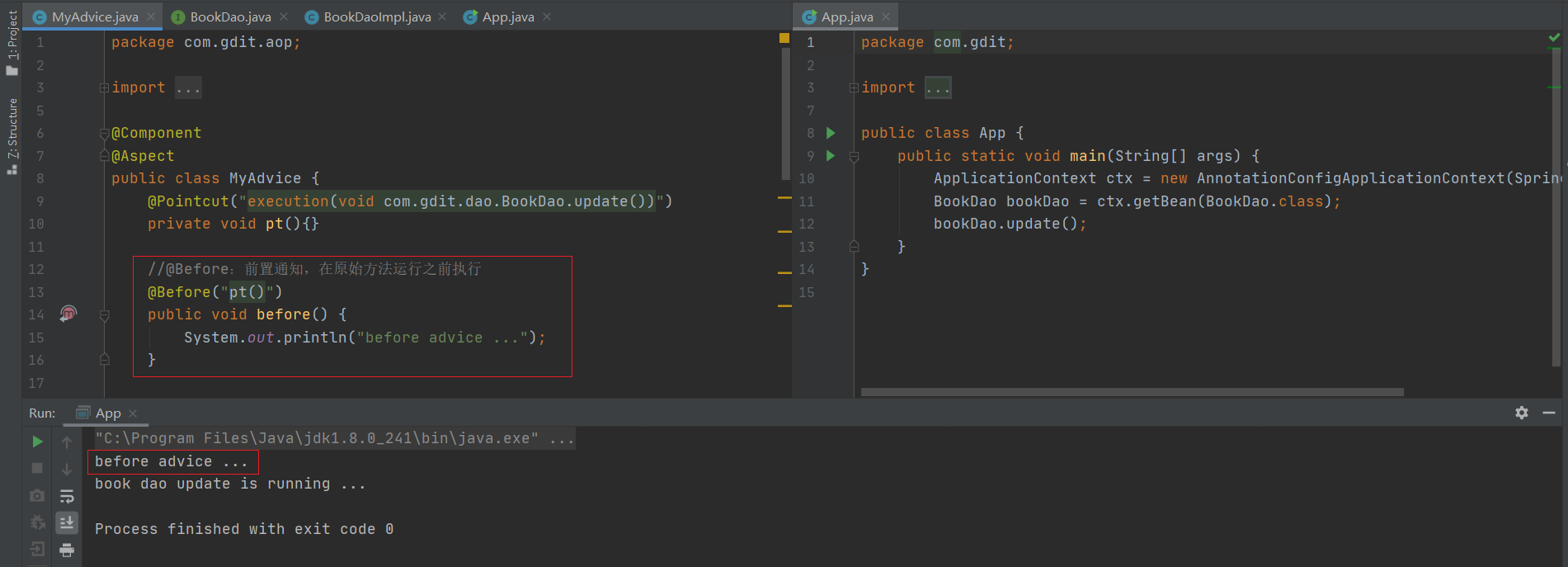The image size is (1568, 567).
Task: Rerun App with the green play button
Action: [x=37, y=442]
